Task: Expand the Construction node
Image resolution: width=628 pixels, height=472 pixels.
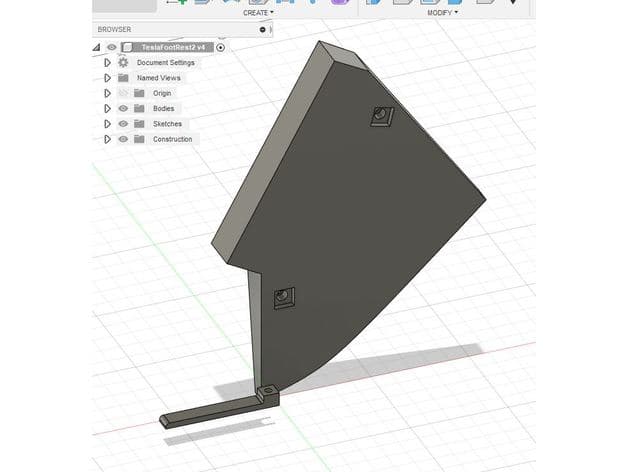Action: (107, 139)
